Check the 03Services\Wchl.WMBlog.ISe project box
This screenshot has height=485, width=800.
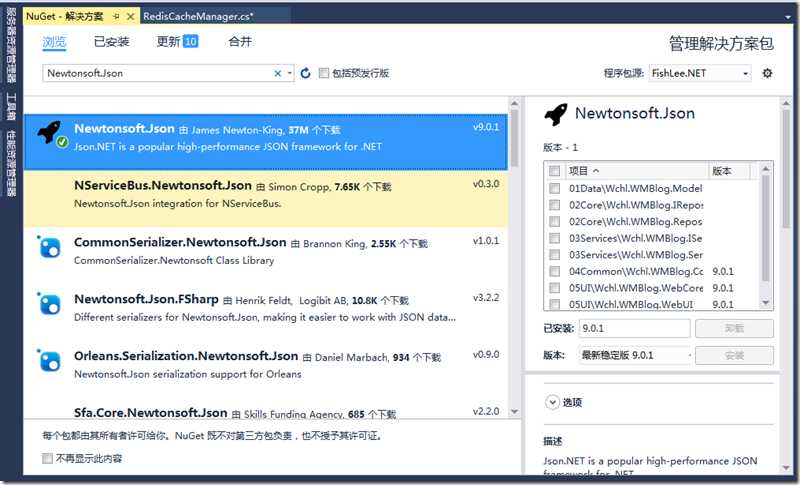(555, 238)
